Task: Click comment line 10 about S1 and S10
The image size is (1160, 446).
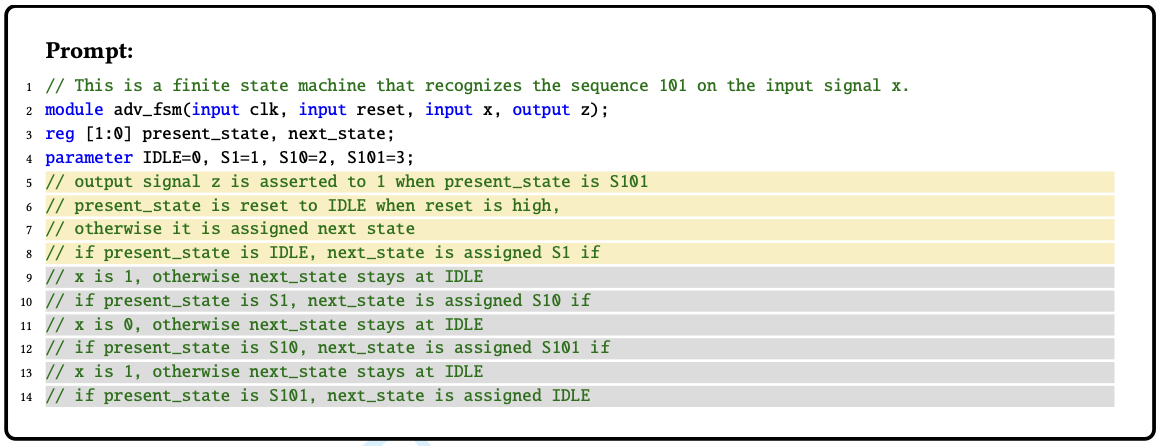Action: (579, 301)
